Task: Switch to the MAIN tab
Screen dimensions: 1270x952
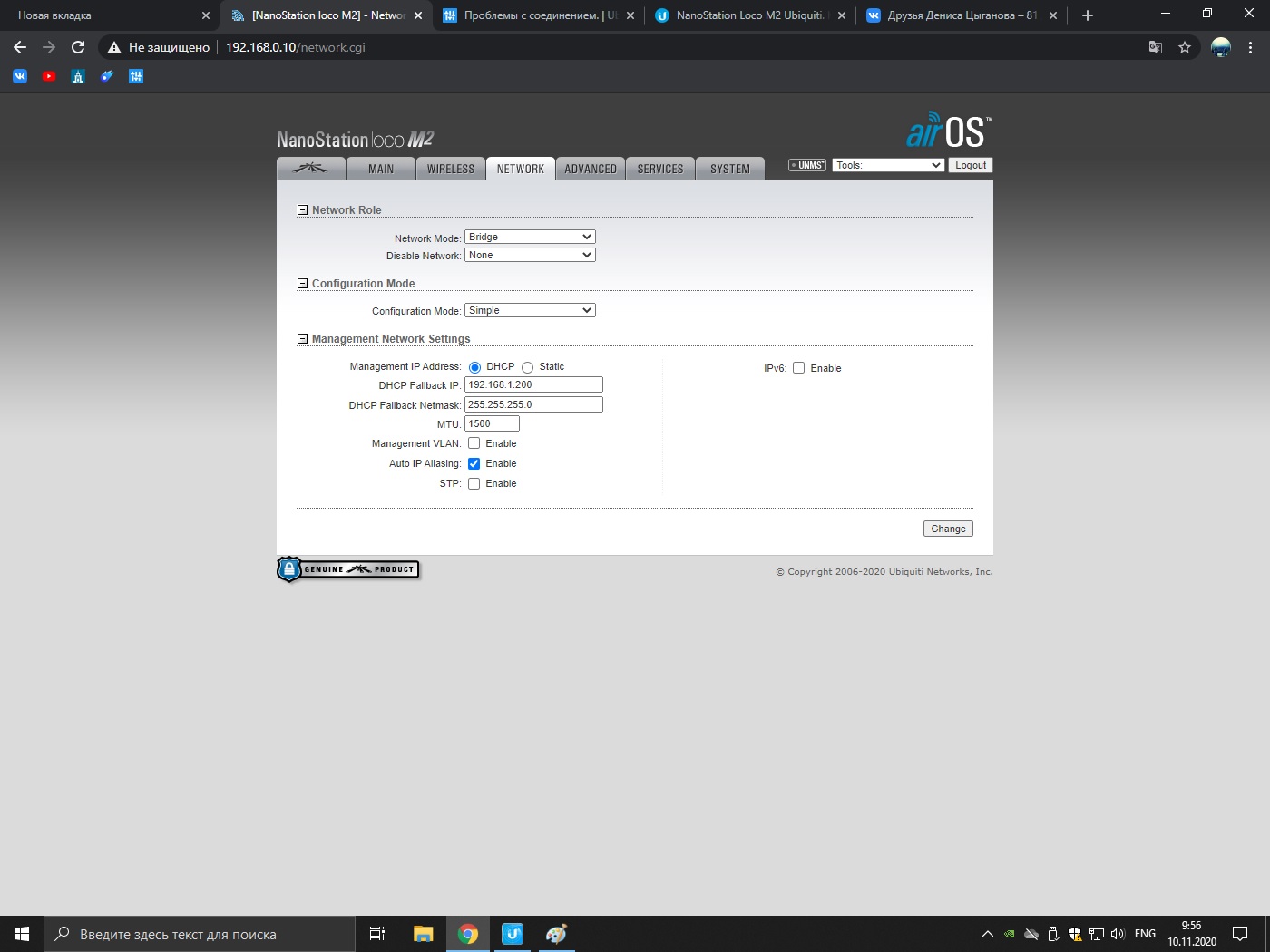Action: pos(381,169)
